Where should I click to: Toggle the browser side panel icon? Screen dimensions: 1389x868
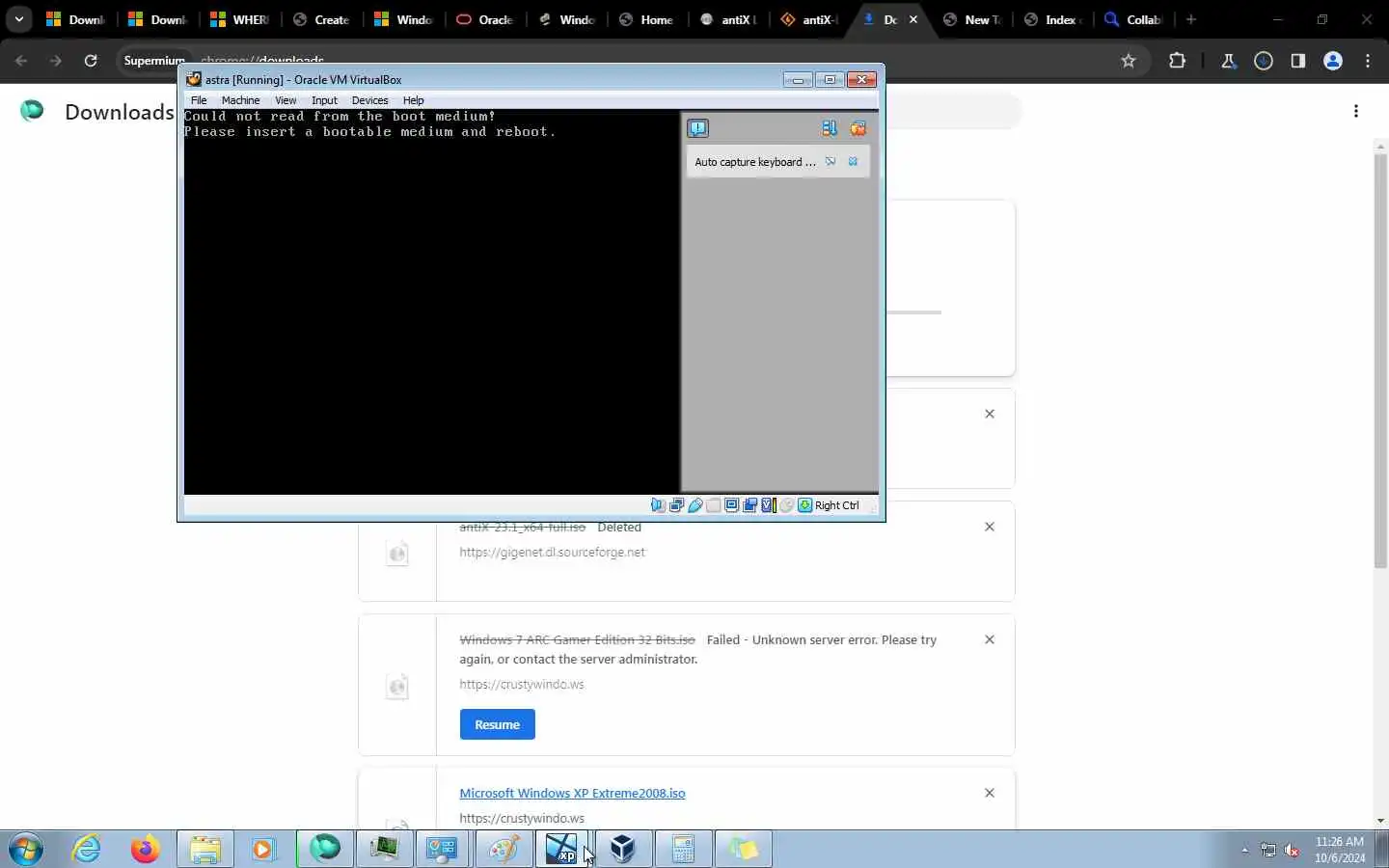[1298, 61]
